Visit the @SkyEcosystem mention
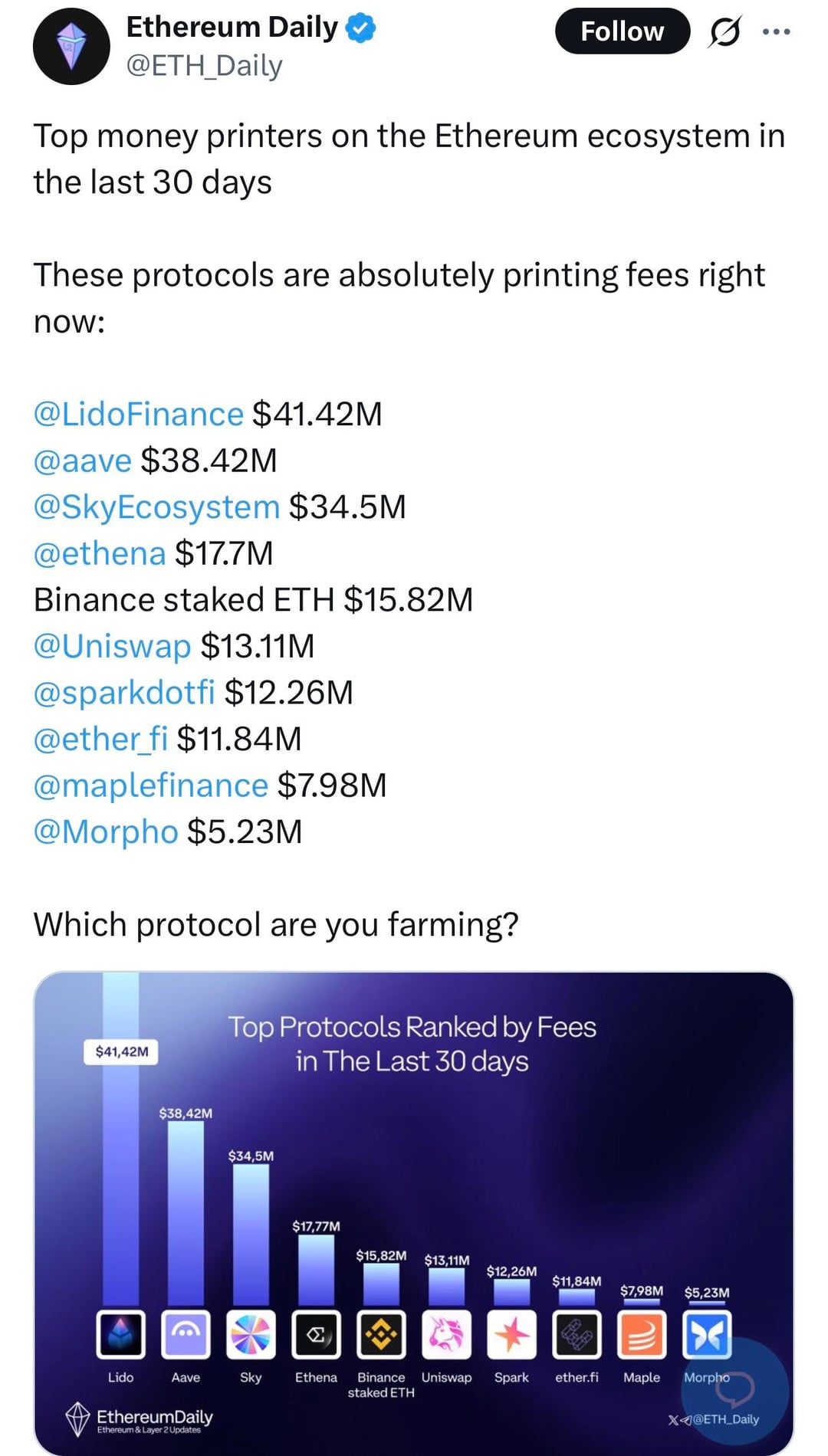Screen dimensions: 828x1456 (x=156, y=507)
